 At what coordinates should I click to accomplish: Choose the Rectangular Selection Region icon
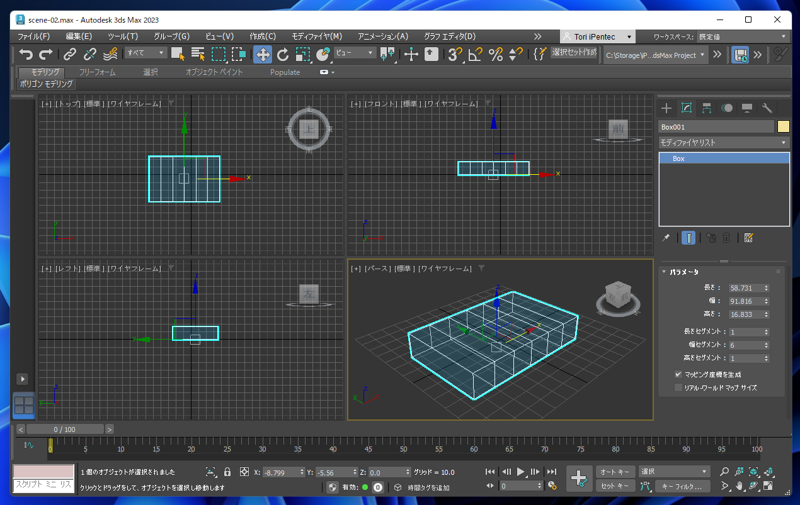(x=219, y=54)
